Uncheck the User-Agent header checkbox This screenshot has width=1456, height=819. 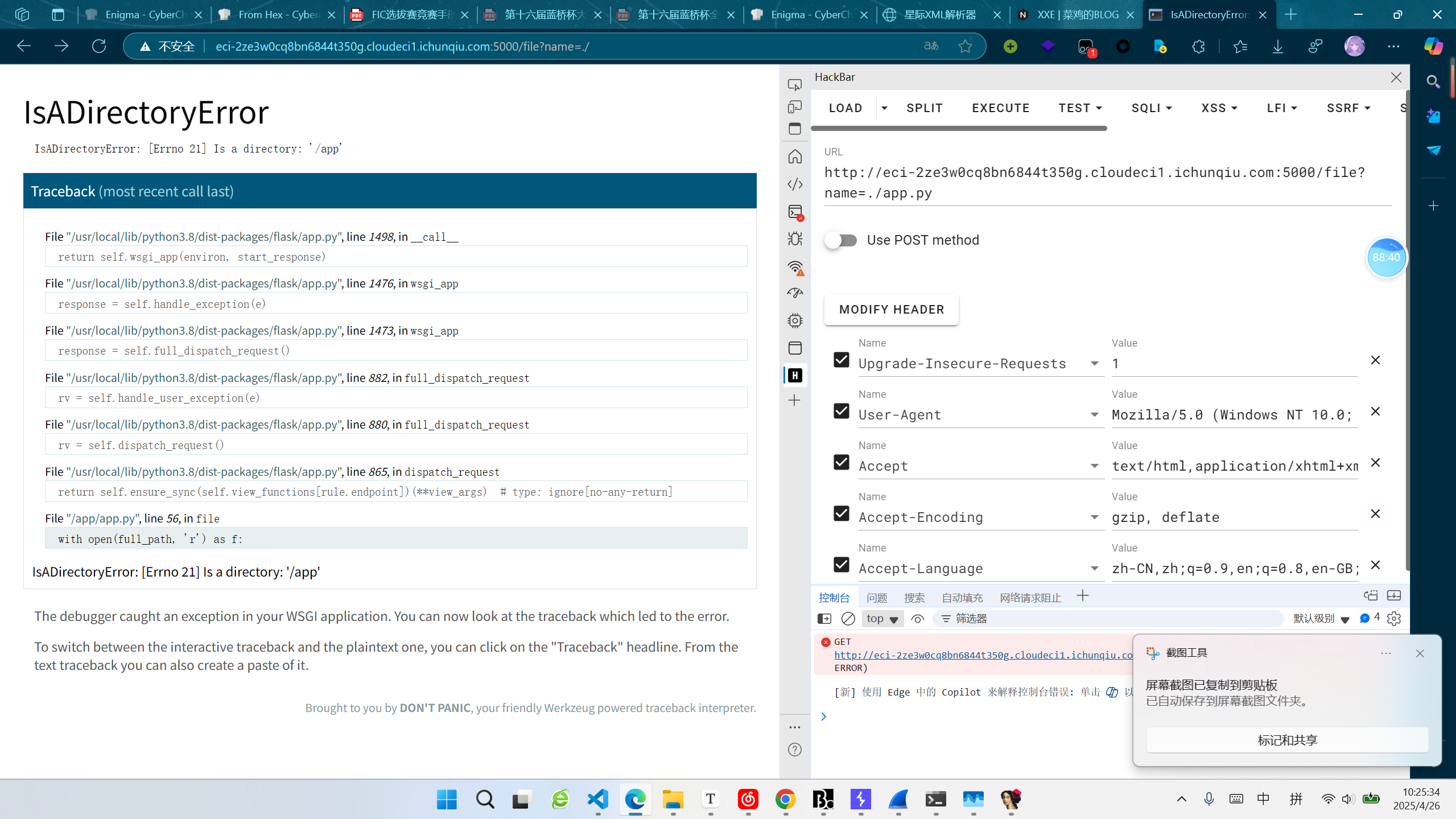coord(841,411)
